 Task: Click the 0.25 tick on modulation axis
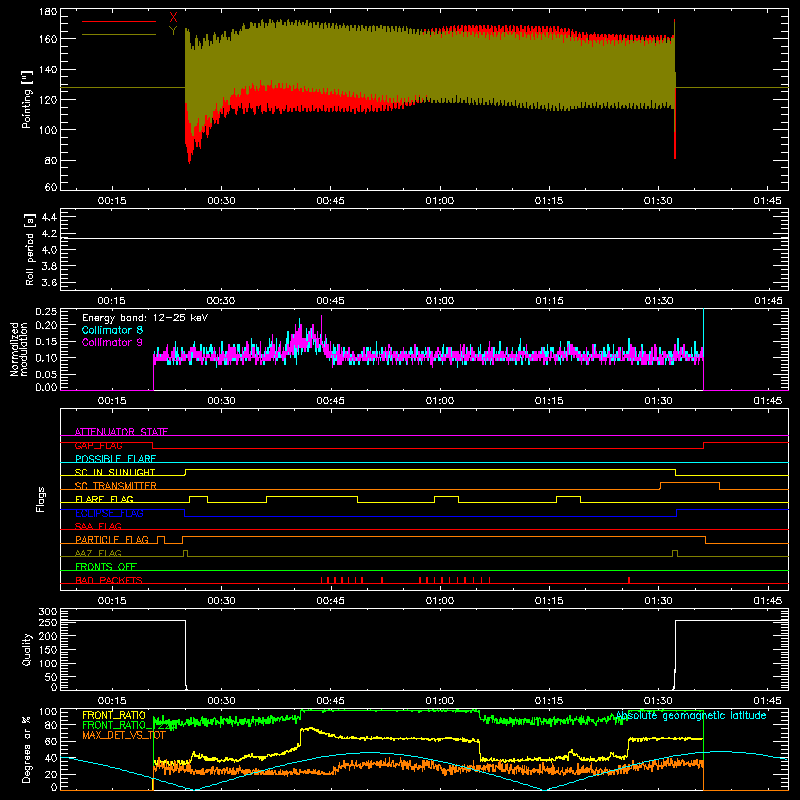pos(46,312)
